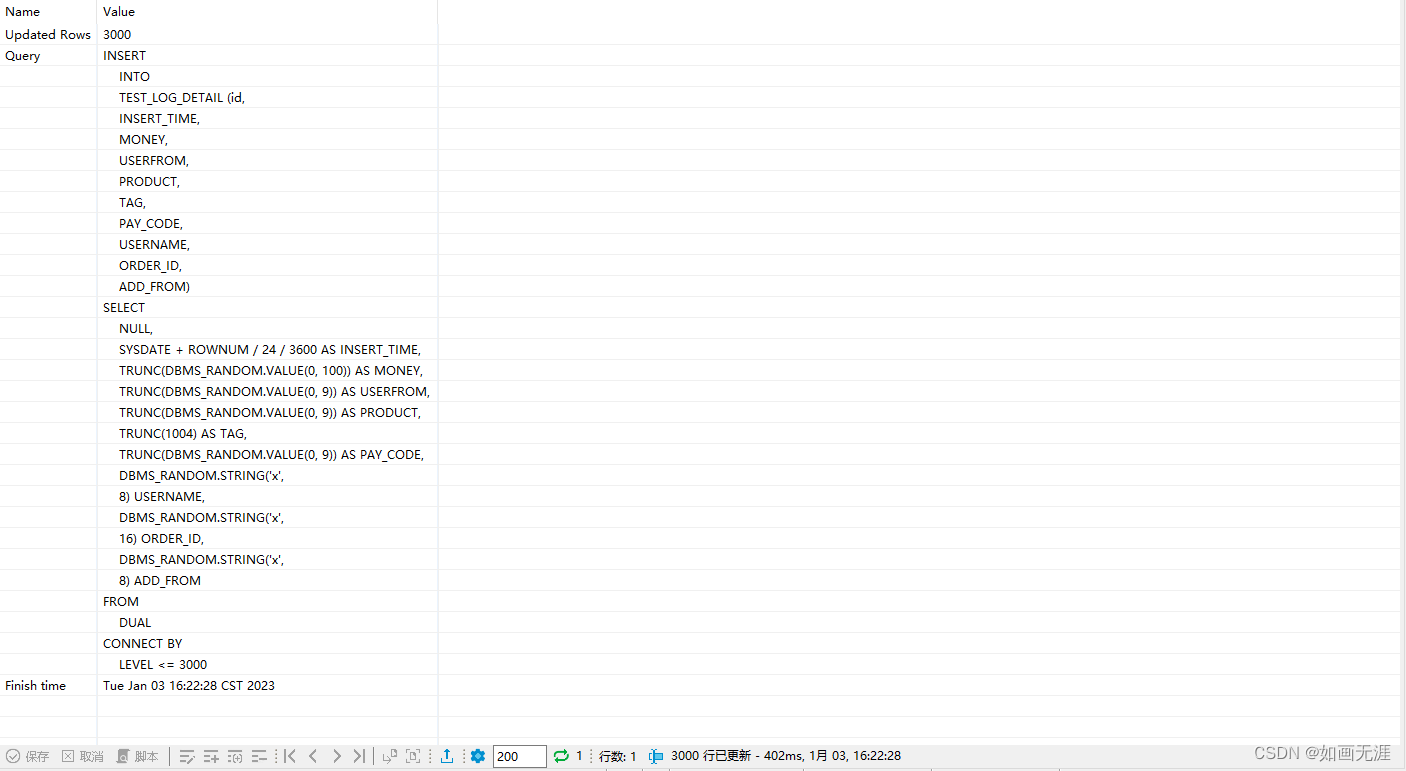Click the bracketed panel toggle icon
The image size is (1406, 771).
[x=413, y=756]
